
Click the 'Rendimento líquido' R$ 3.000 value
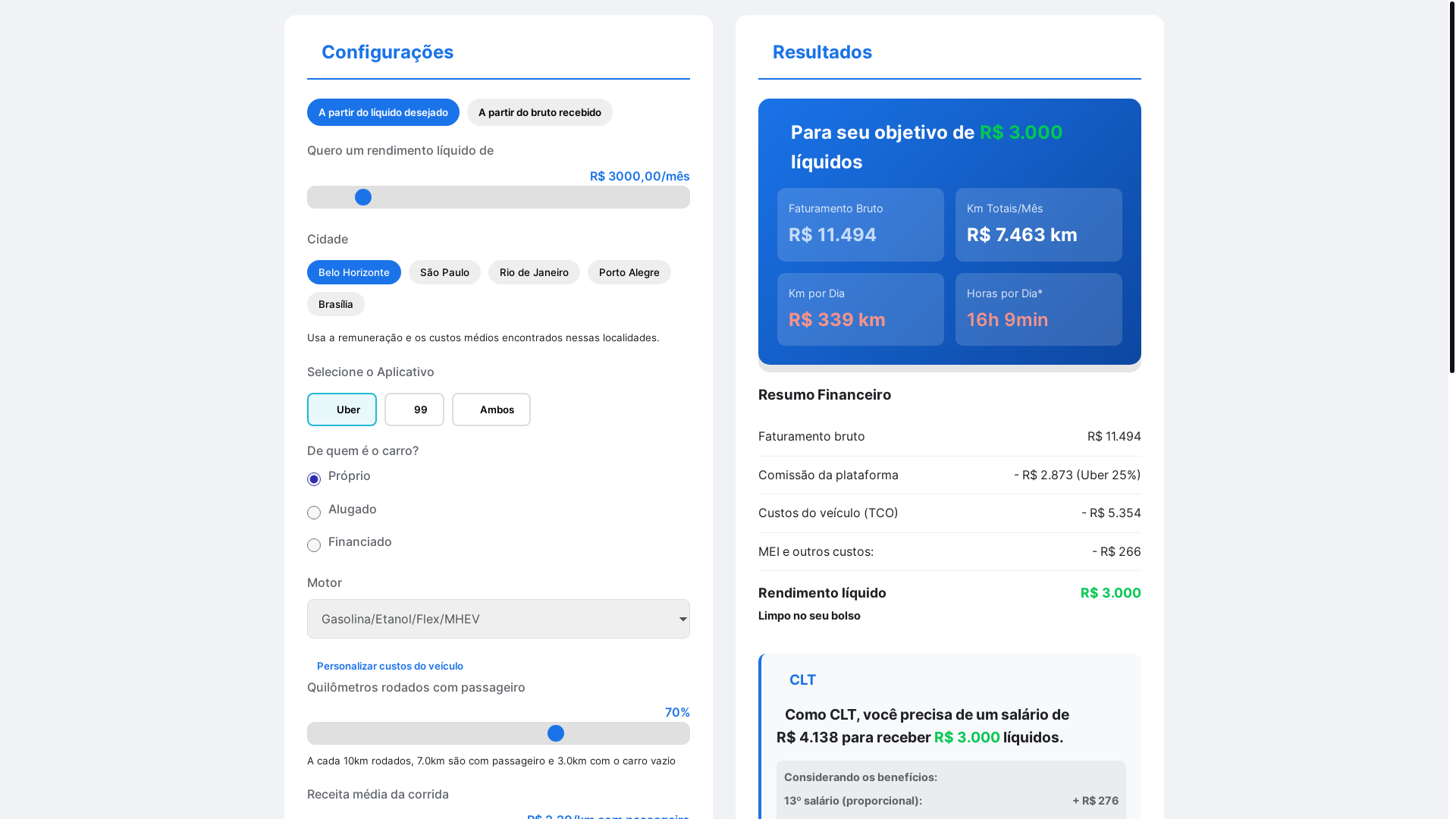pyautogui.click(x=1111, y=593)
